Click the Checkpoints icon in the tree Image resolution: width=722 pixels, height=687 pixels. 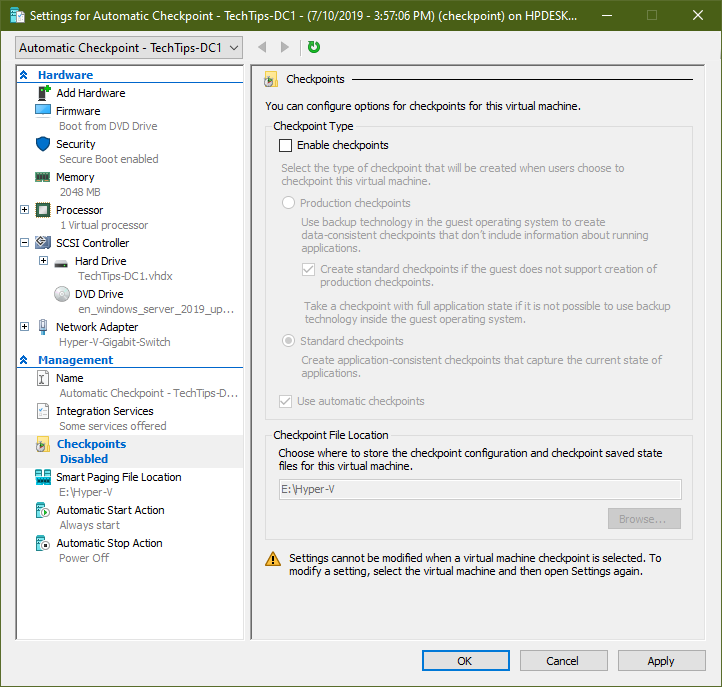click(42, 444)
